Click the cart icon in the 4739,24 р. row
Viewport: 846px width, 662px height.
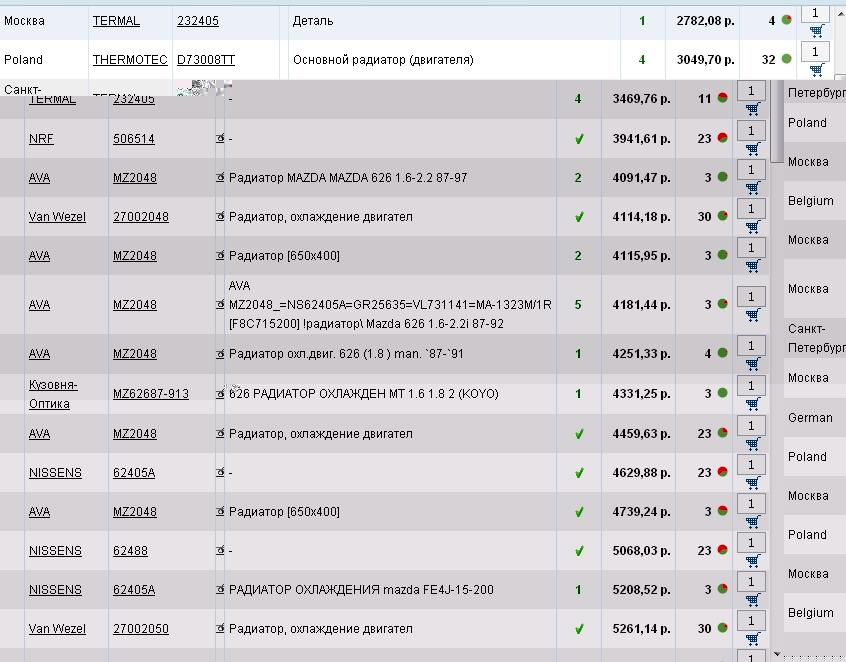[753, 521]
